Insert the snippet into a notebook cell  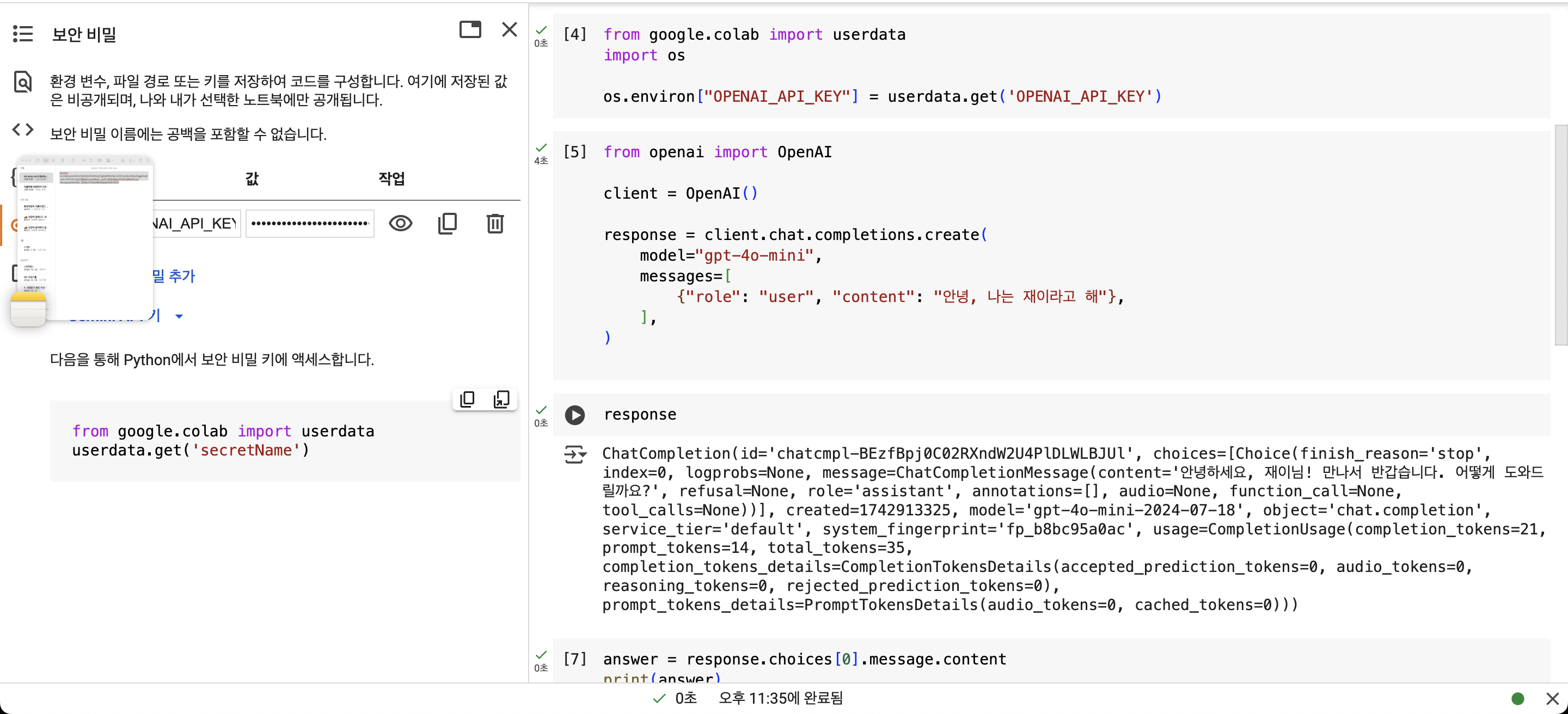501,399
